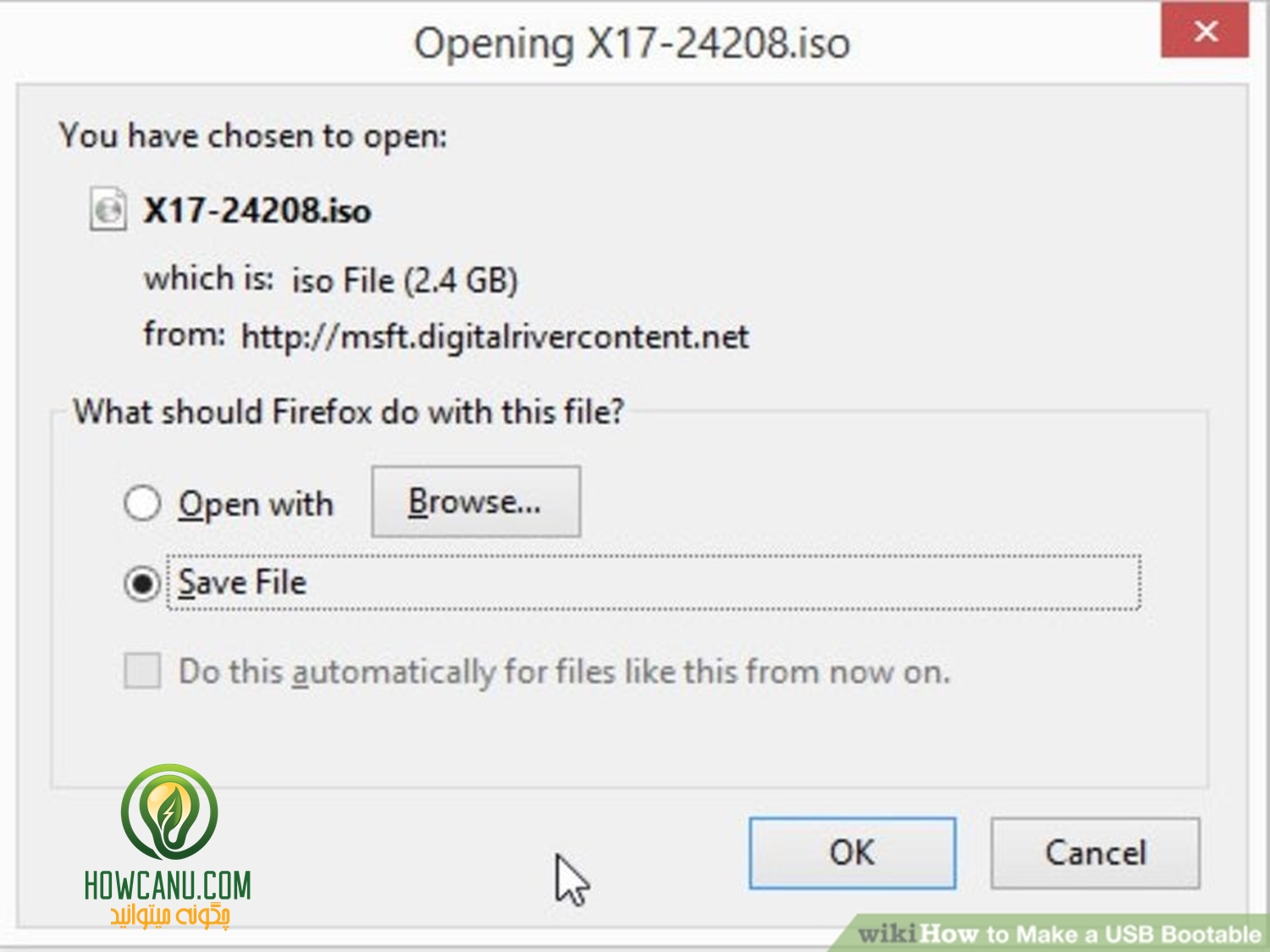The image size is (1270, 952).
Task: Click the Save File option label
Action: 243,583
